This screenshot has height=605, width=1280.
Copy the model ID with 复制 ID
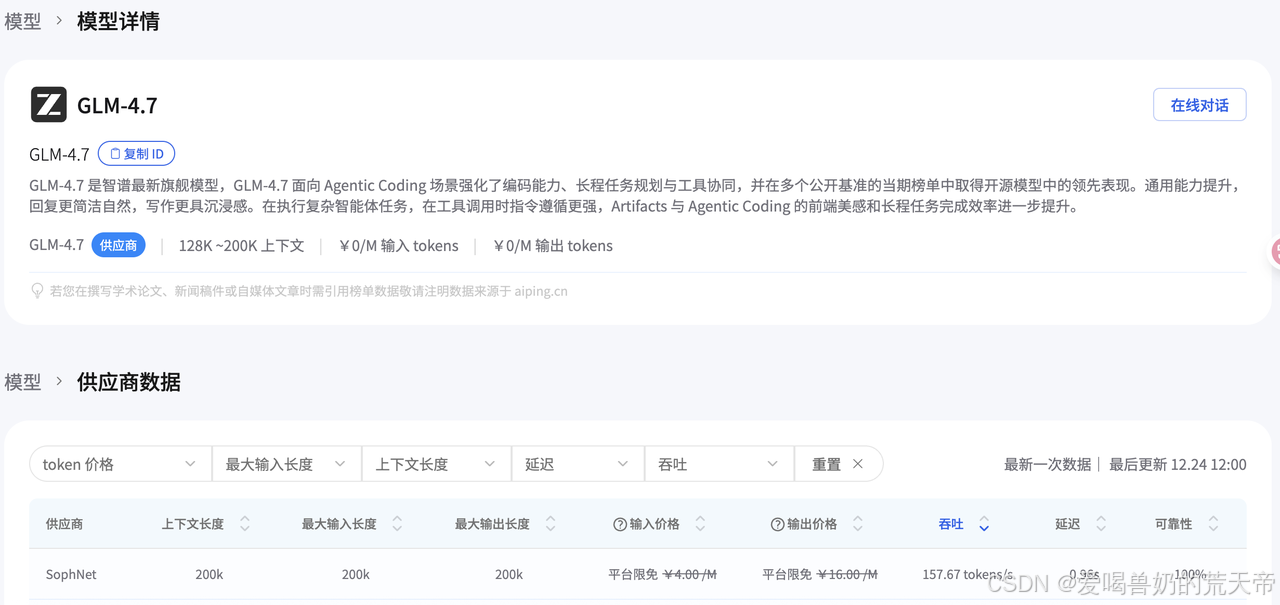coord(137,154)
